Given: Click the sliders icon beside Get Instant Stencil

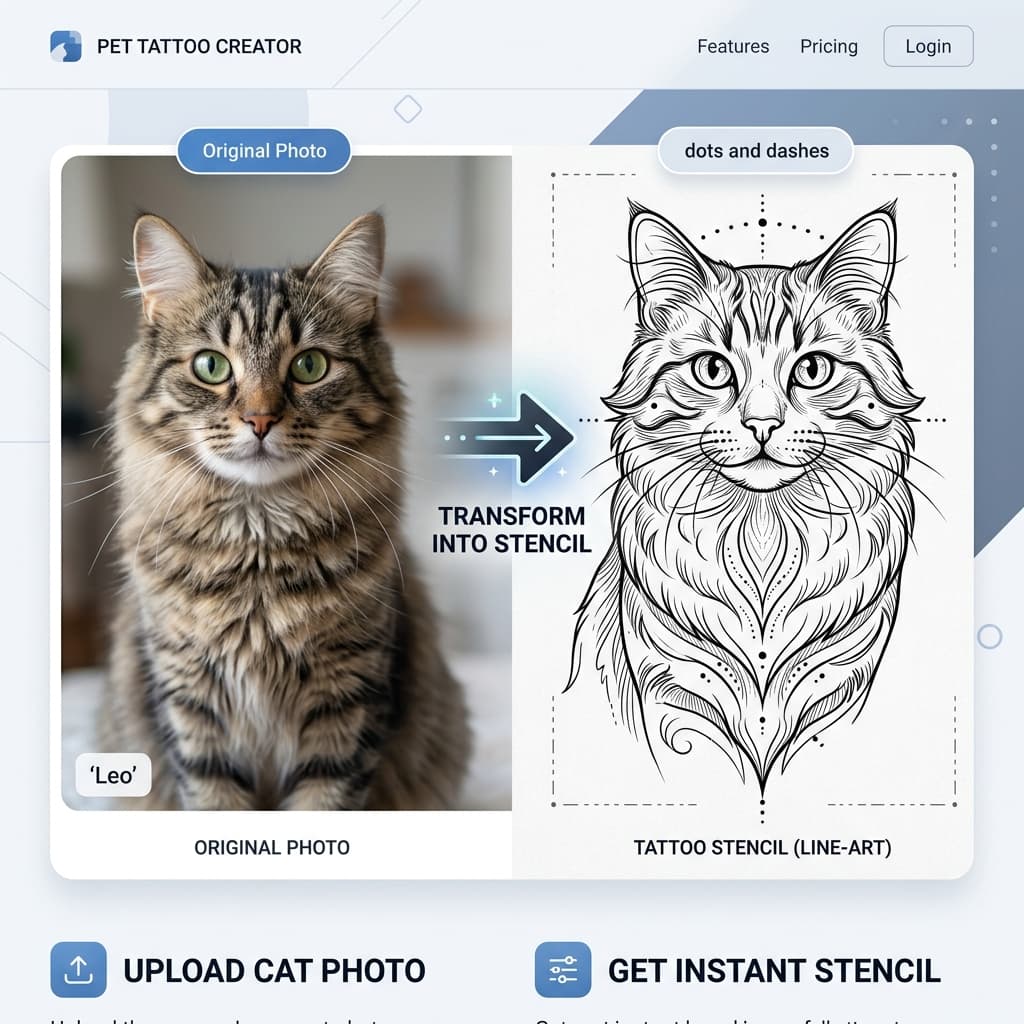Looking at the screenshot, I should [x=563, y=970].
